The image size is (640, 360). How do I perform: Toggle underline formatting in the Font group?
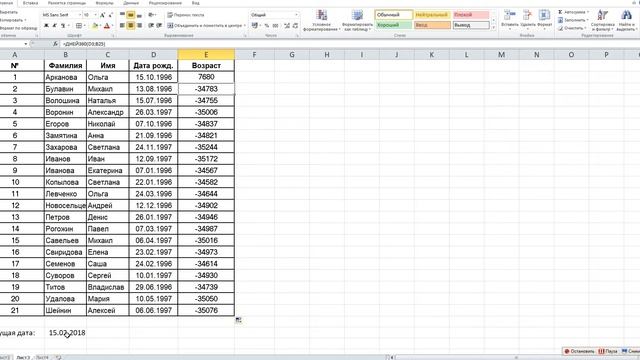[x=63, y=26]
